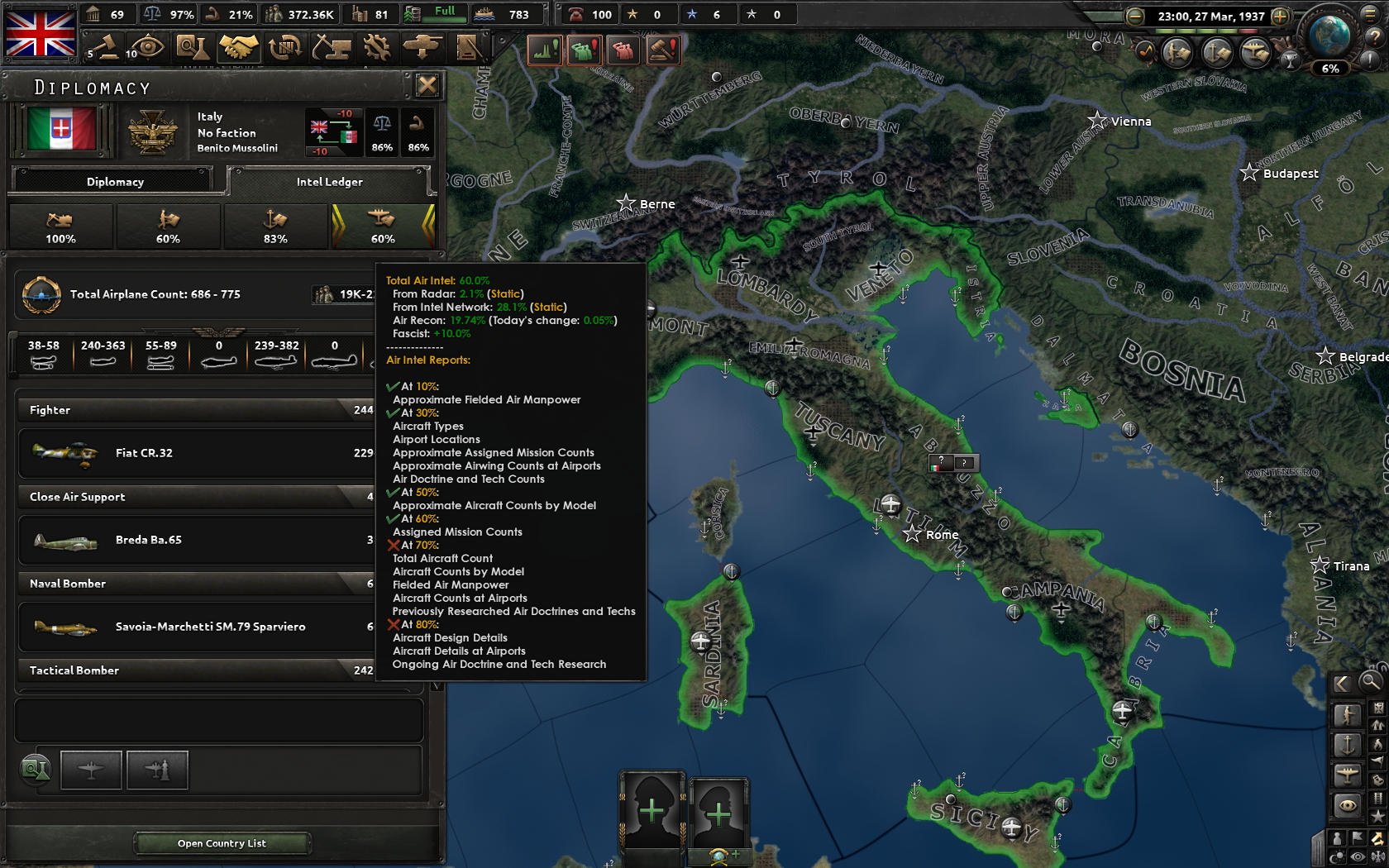Collapse the map modes panel chevron
The height and width of the screenshot is (868, 1389).
1342,683
